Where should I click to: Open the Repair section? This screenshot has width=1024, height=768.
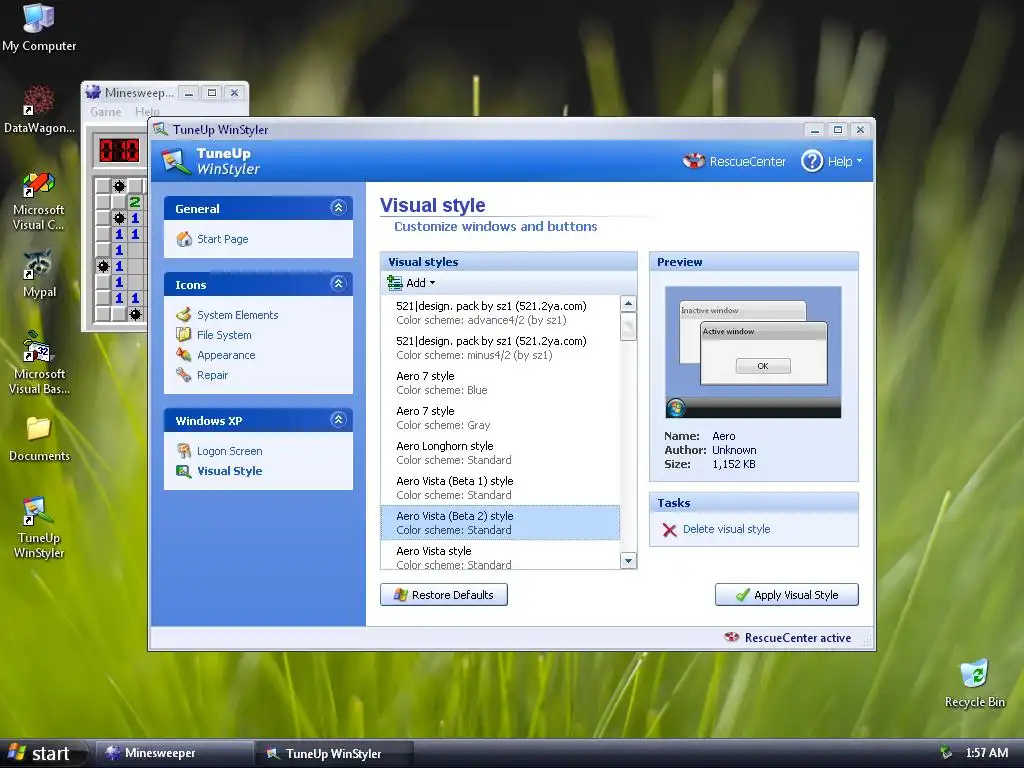pyautogui.click(x=212, y=376)
